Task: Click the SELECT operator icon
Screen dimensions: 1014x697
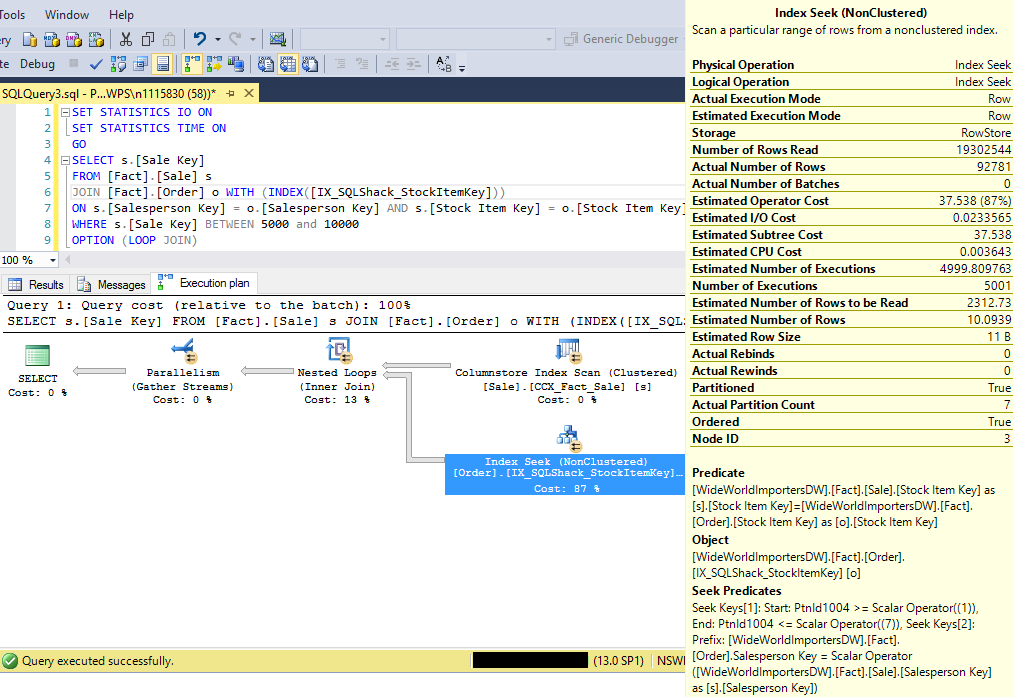Action: (x=38, y=355)
